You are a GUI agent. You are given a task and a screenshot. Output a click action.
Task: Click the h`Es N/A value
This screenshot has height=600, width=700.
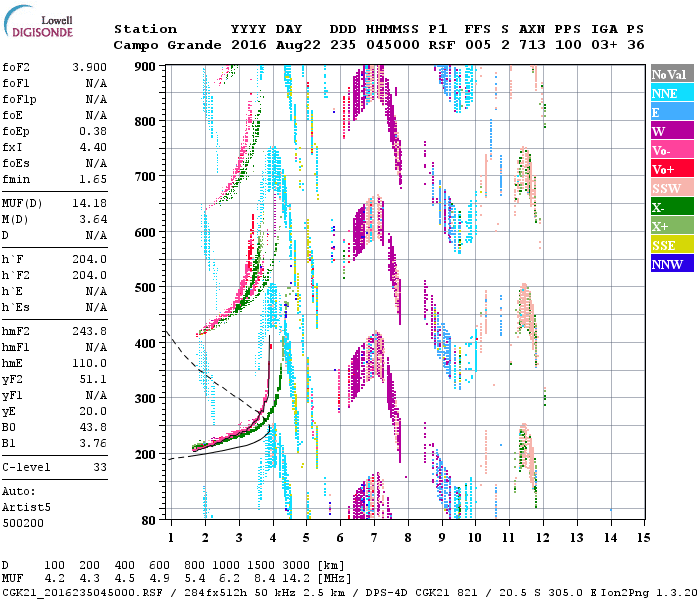pos(96,307)
